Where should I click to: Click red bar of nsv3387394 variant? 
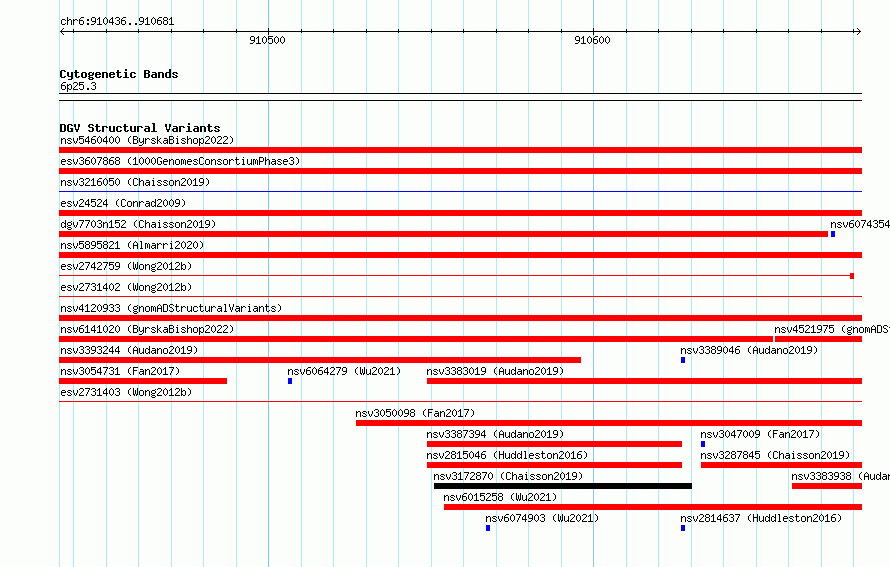coord(555,444)
